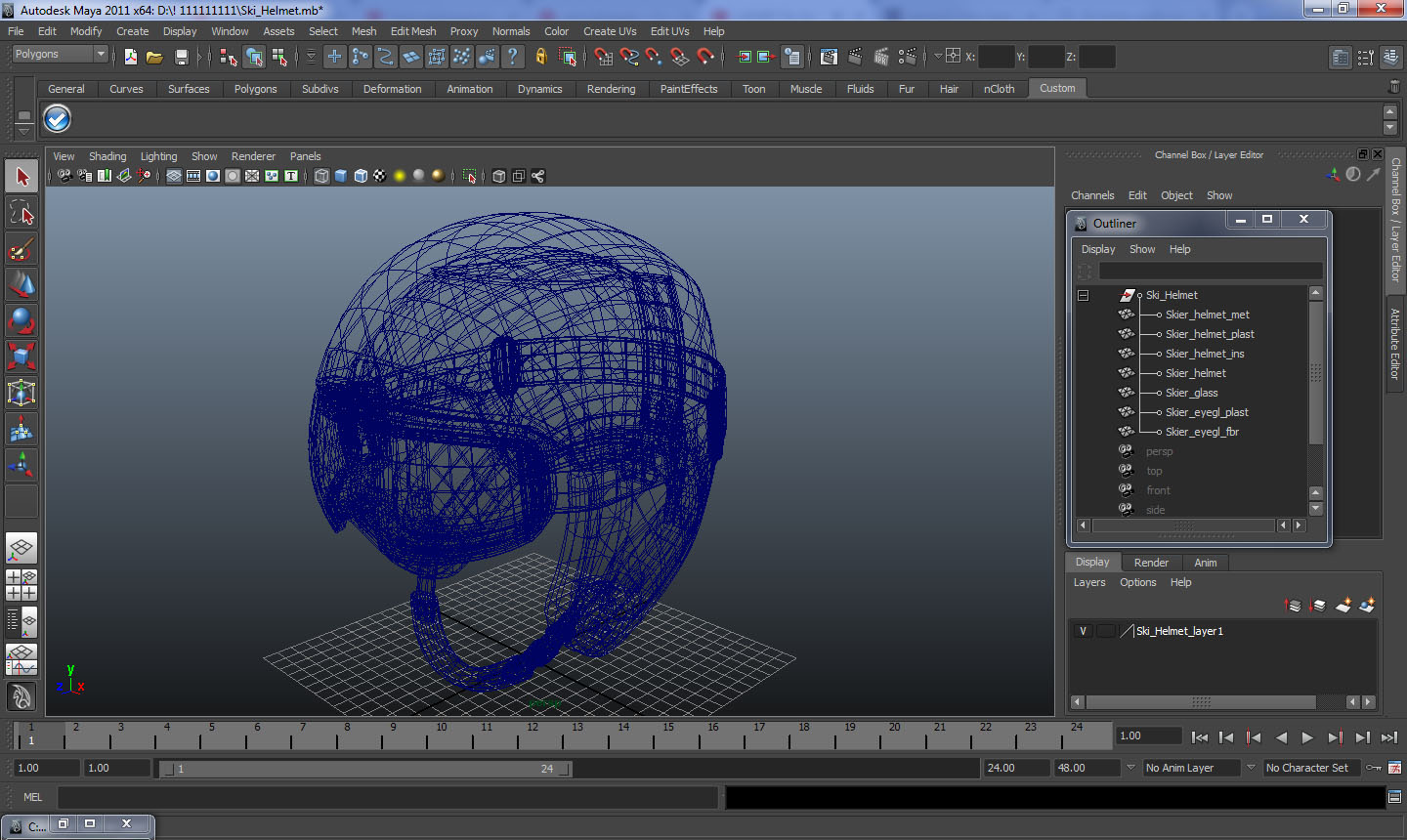Open the Outliner Display menu
Image resolution: width=1407 pixels, height=840 pixels.
point(1098,249)
